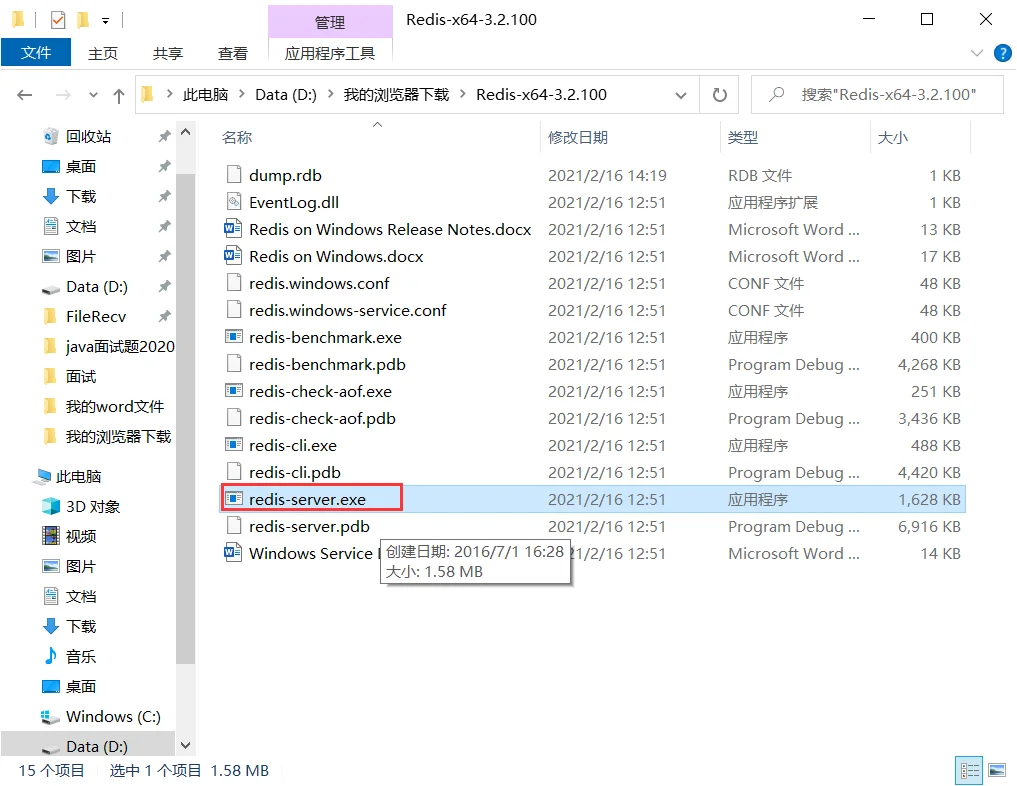The width and height of the screenshot is (1017, 786).
Task: Switch to the 查看 ribbon tab
Action: pos(233,53)
